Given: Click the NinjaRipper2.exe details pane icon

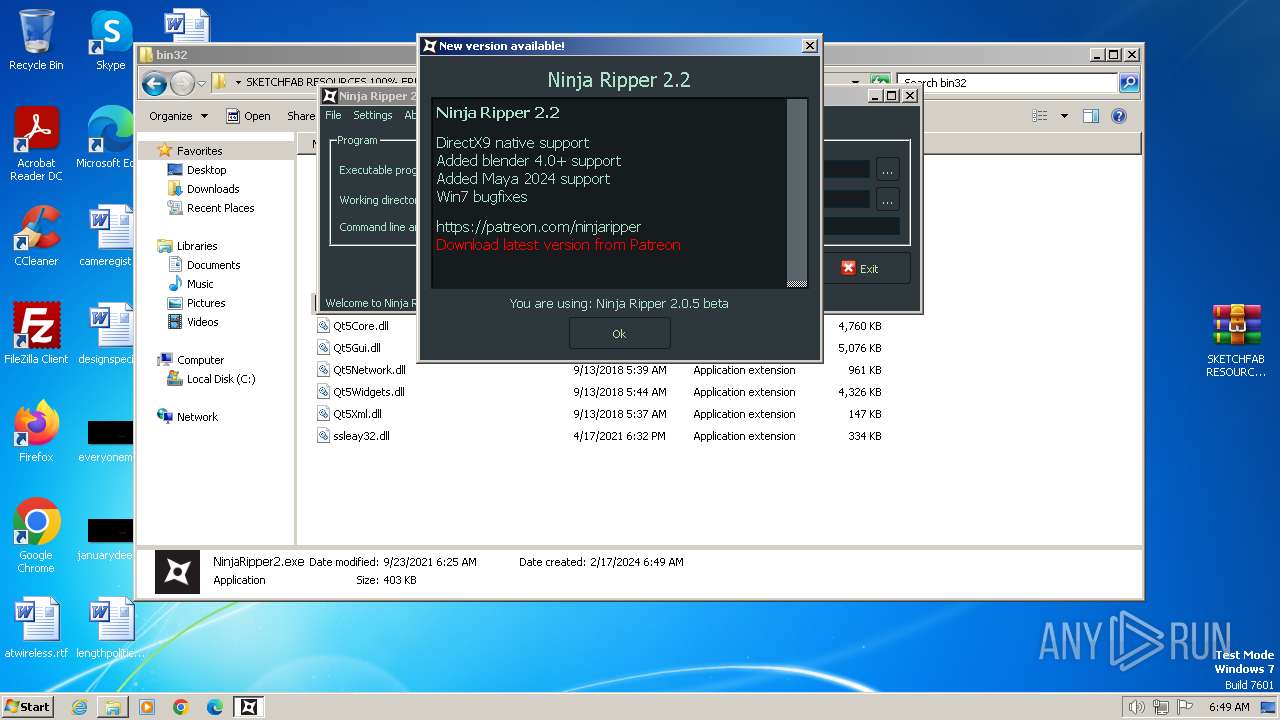Looking at the screenshot, I should pyautogui.click(x=177, y=572).
